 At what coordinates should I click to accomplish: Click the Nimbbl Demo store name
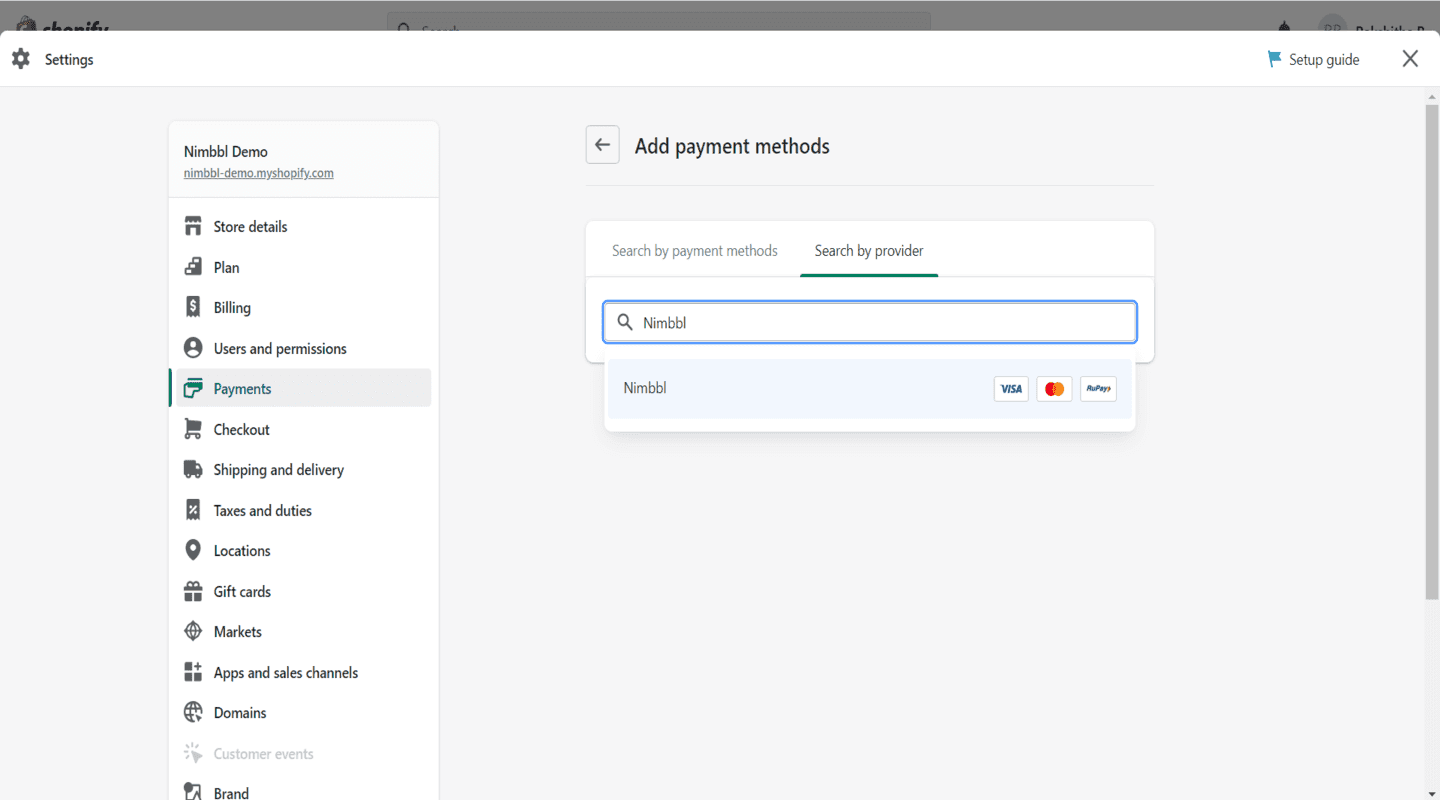click(226, 152)
